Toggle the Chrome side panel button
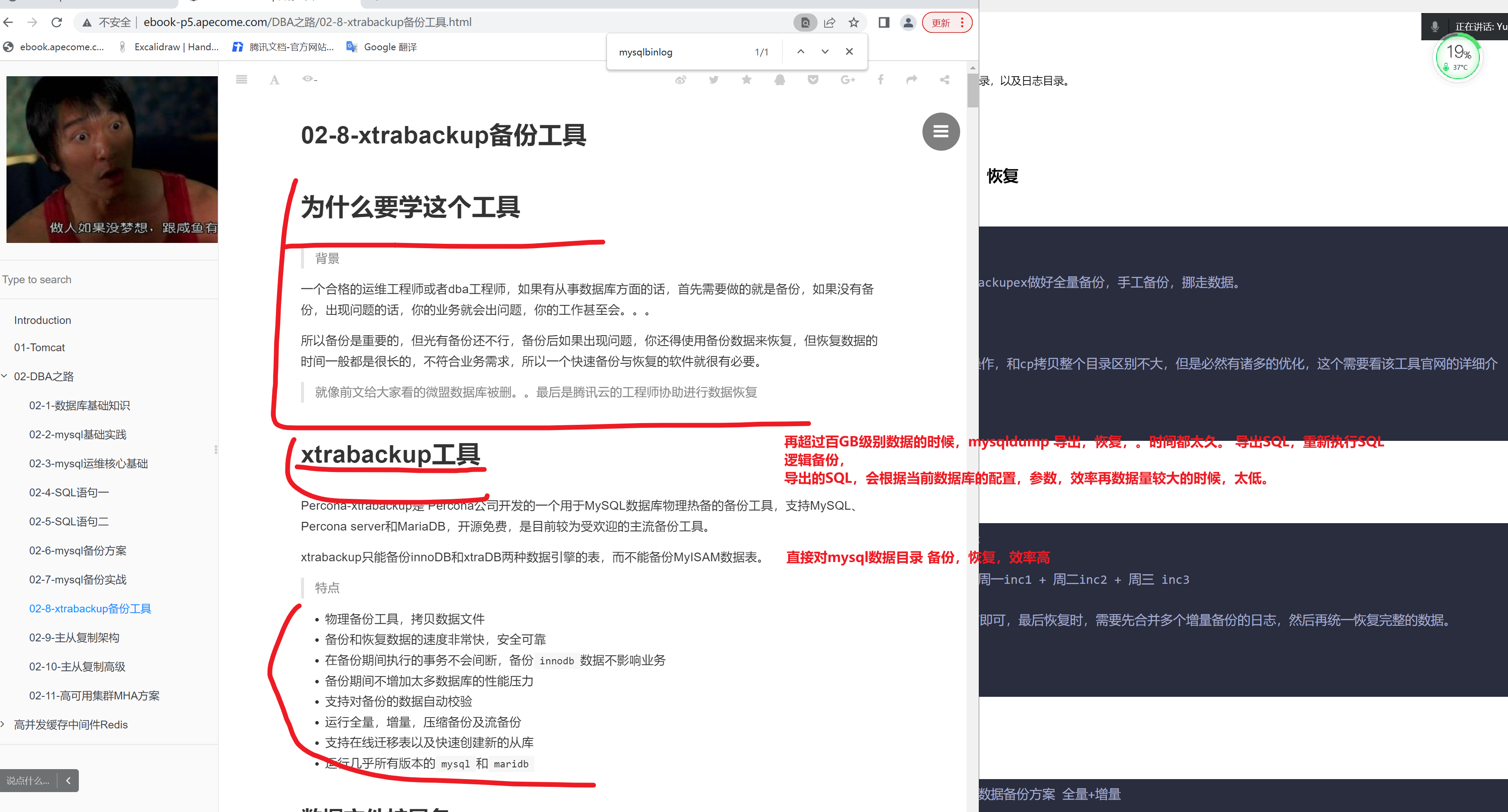The height and width of the screenshot is (812, 1508). [883, 23]
